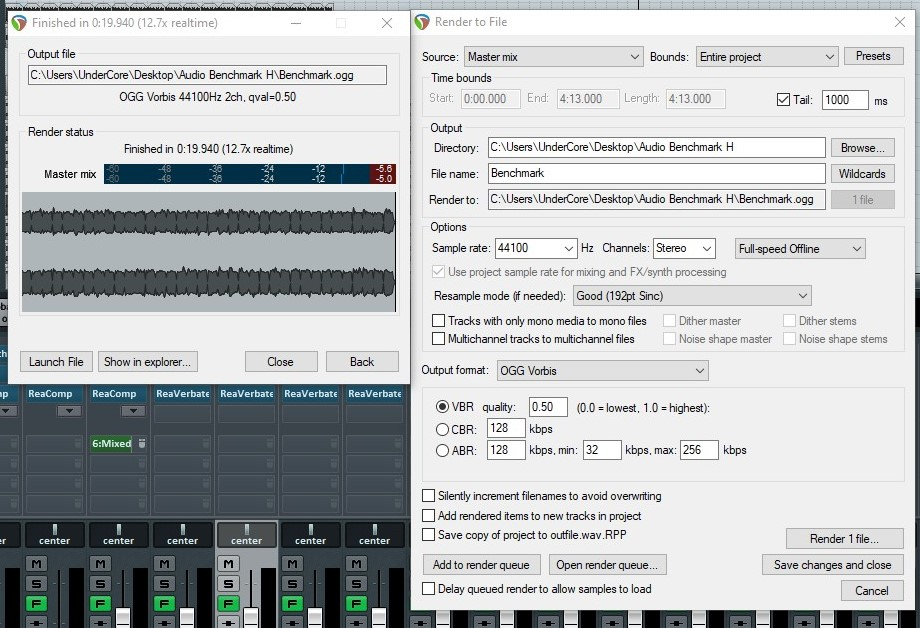Open the FX dropdown arrow under the 6:Mixed strip's ReaComp
Screen dimensions: 920x628
point(133,411)
